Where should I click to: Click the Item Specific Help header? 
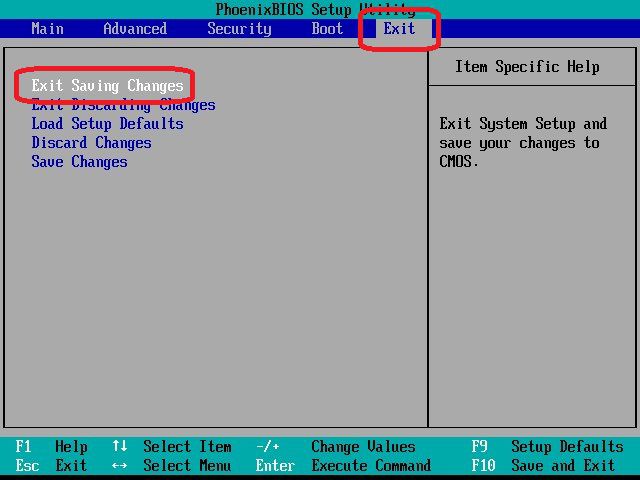527,67
